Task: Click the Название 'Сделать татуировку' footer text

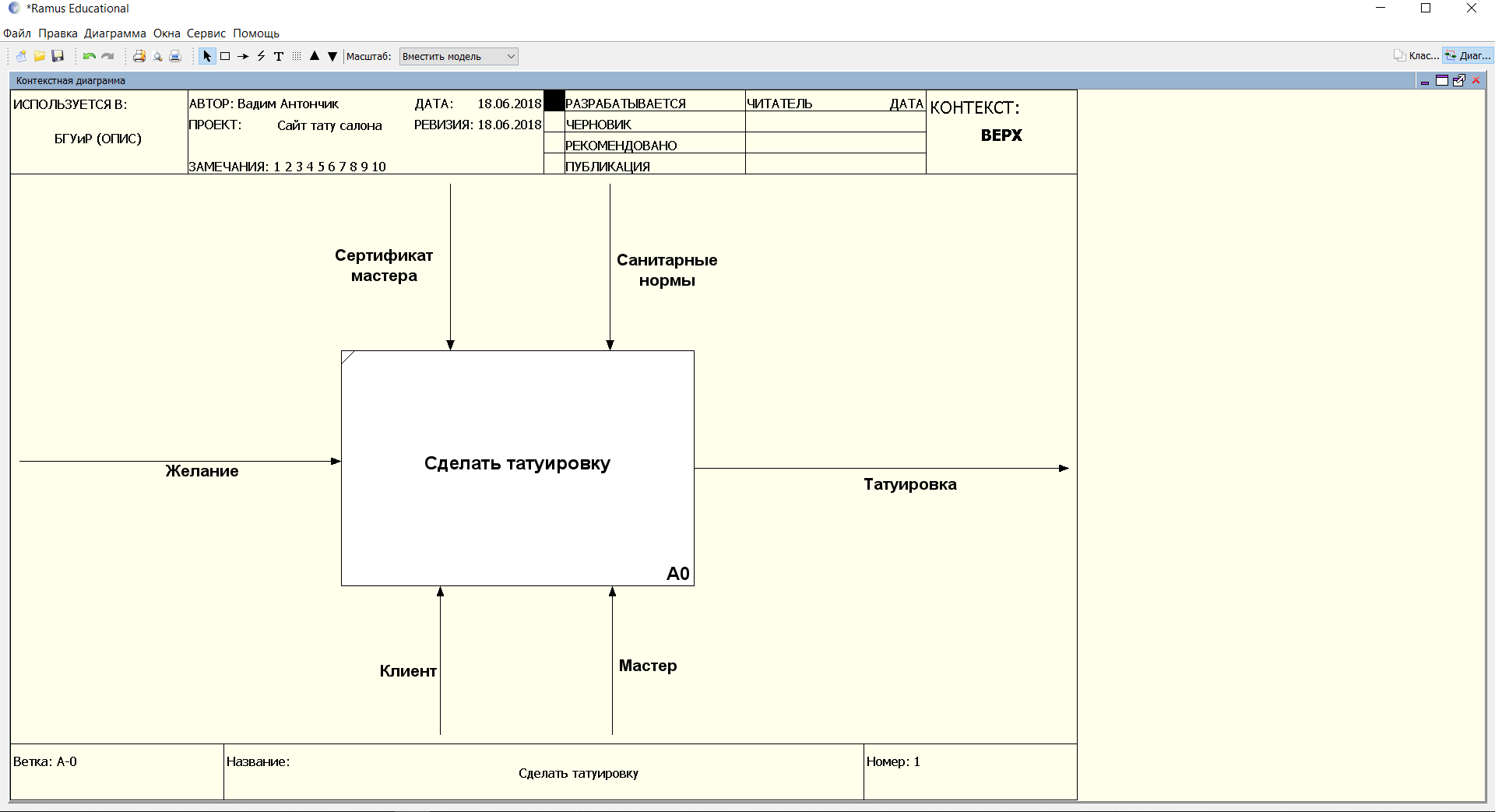Action: [x=579, y=773]
